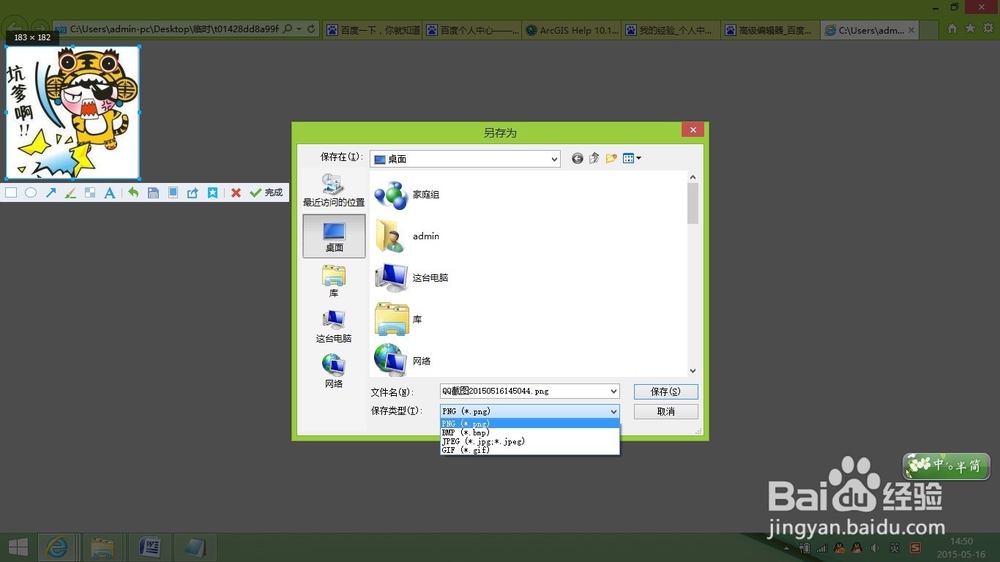Select the text annotation tool
Screen dimensions: 1000x562
point(110,193)
